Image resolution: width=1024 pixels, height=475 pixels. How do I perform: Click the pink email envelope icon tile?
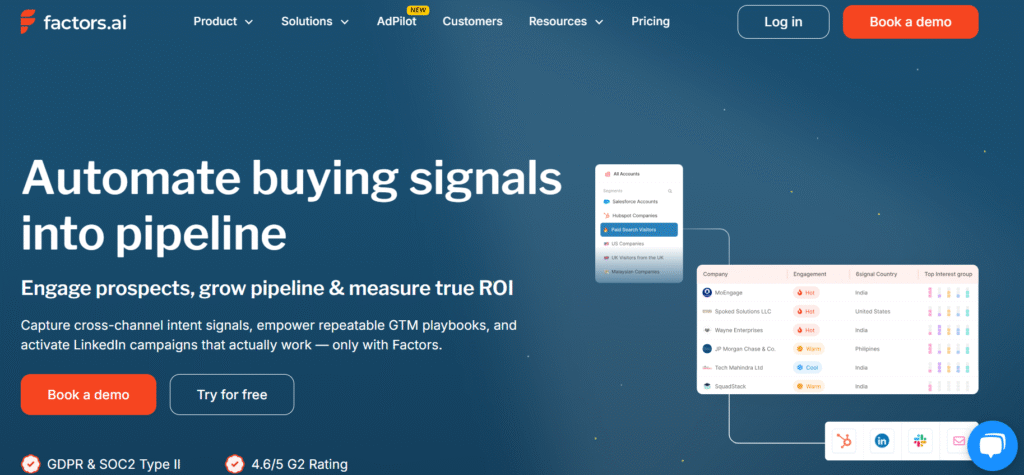click(x=958, y=441)
